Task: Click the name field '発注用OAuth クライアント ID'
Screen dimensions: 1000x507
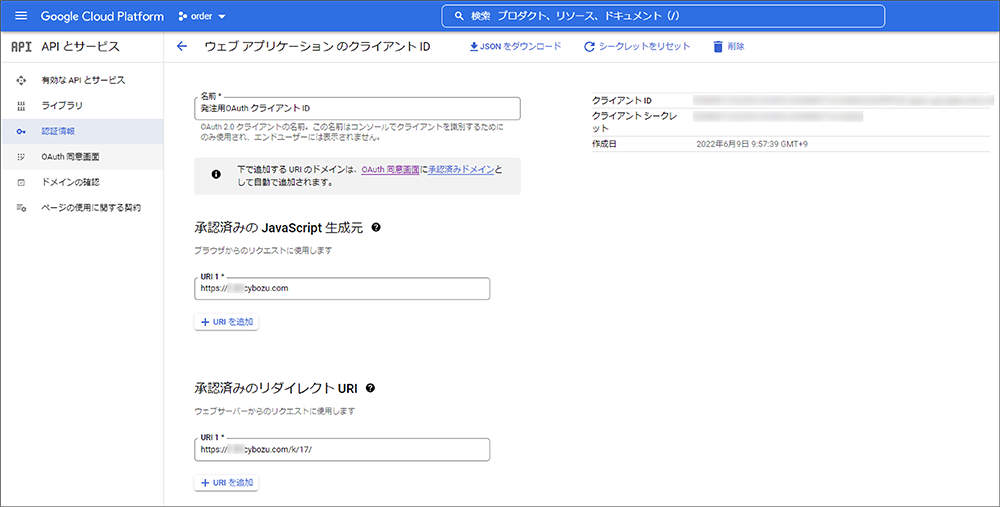Action: (357, 108)
